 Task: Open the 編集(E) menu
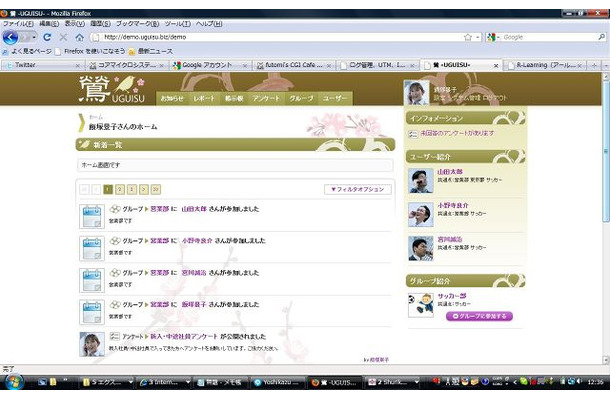49,23
